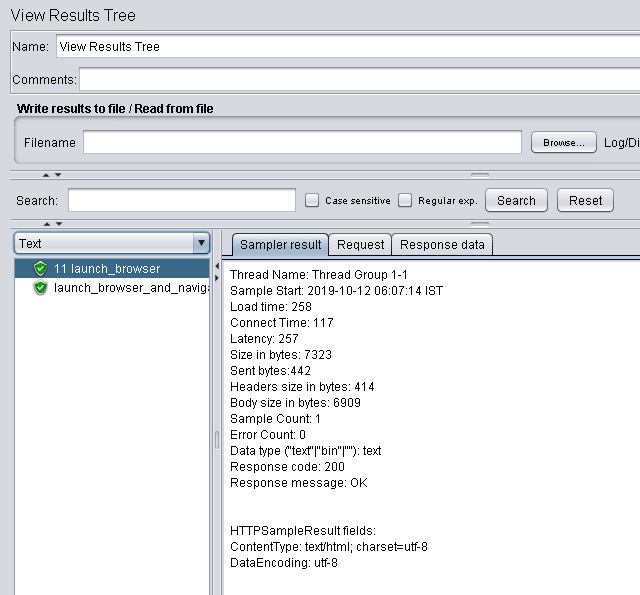Click the vertical split divider handle
Image resolution: width=640 pixels, height=595 pixels.
(x=217, y=440)
